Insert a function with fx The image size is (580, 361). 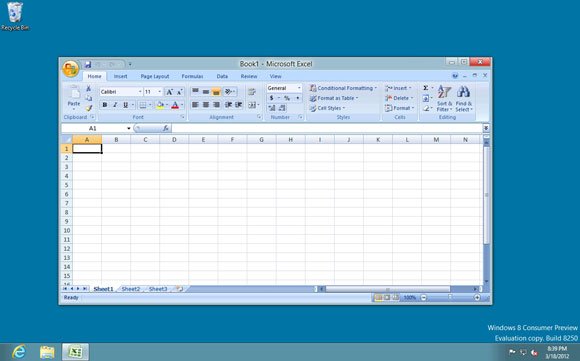click(x=166, y=128)
